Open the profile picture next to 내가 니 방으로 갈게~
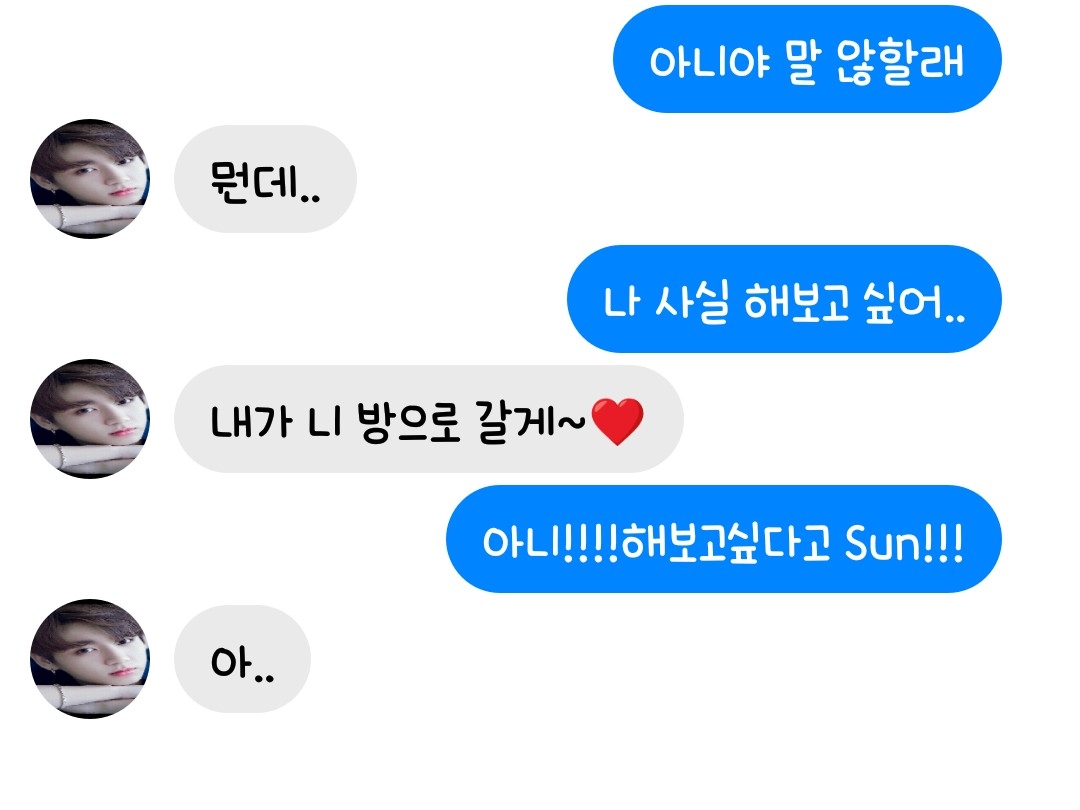 (90, 419)
